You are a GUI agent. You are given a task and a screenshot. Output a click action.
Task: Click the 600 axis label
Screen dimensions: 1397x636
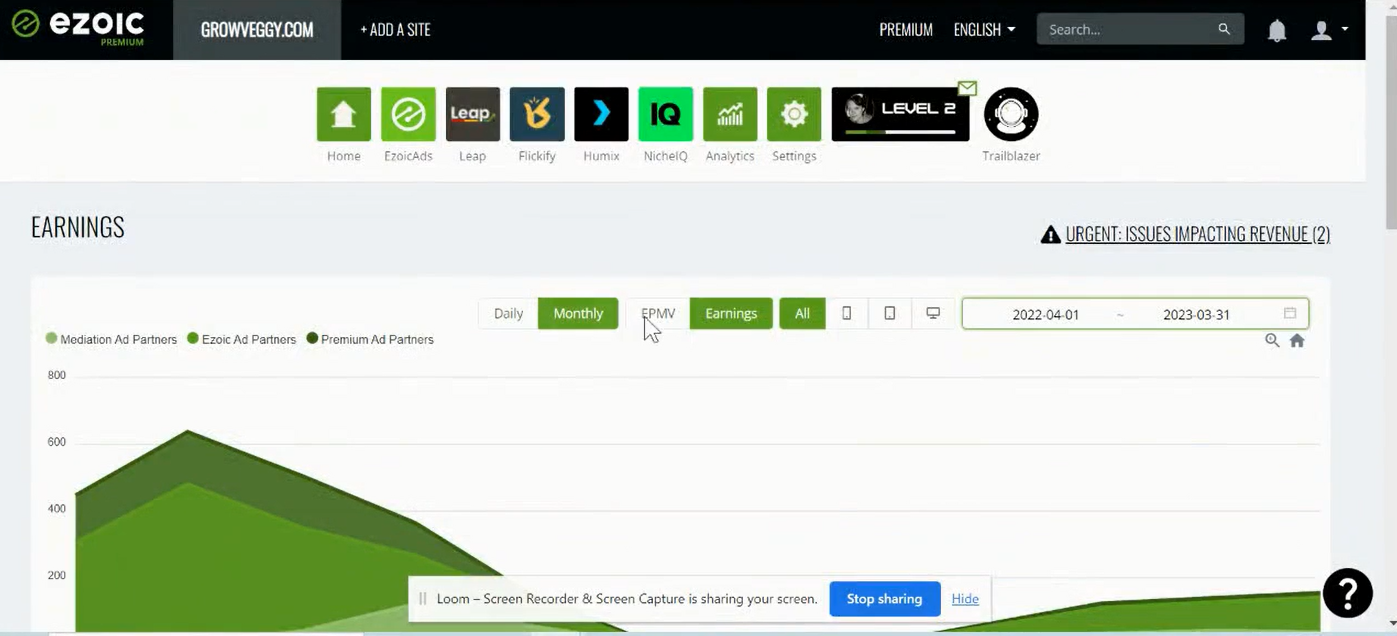coord(57,442)
